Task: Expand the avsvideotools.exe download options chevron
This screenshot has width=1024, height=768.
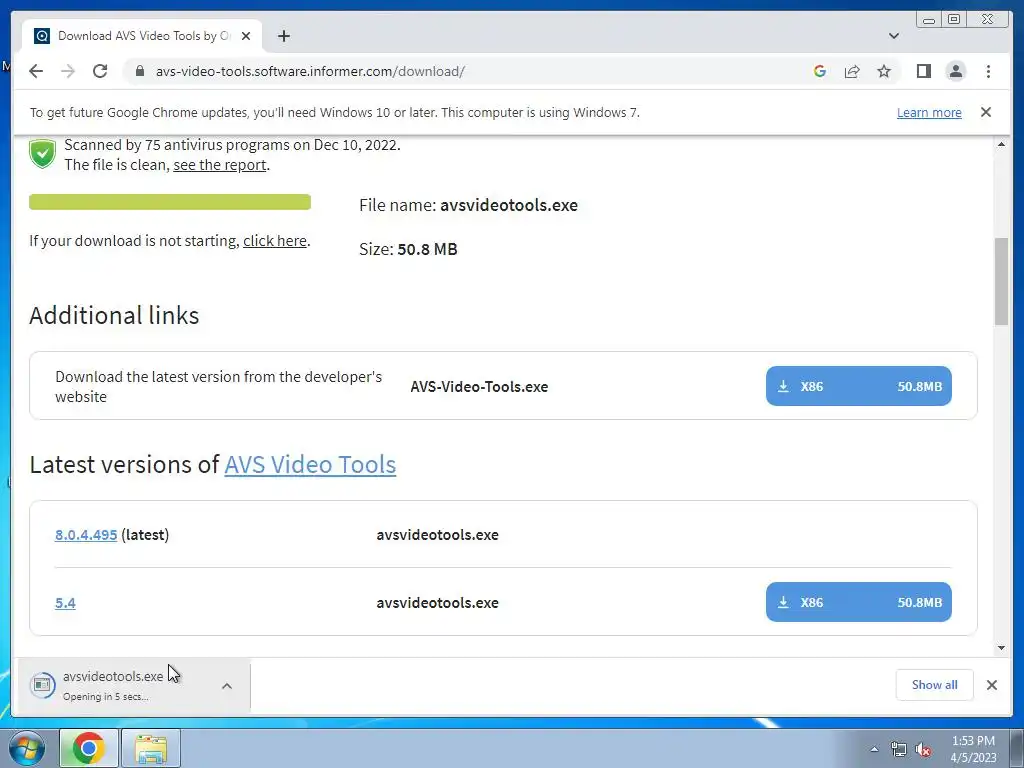Action: (227, 686)
